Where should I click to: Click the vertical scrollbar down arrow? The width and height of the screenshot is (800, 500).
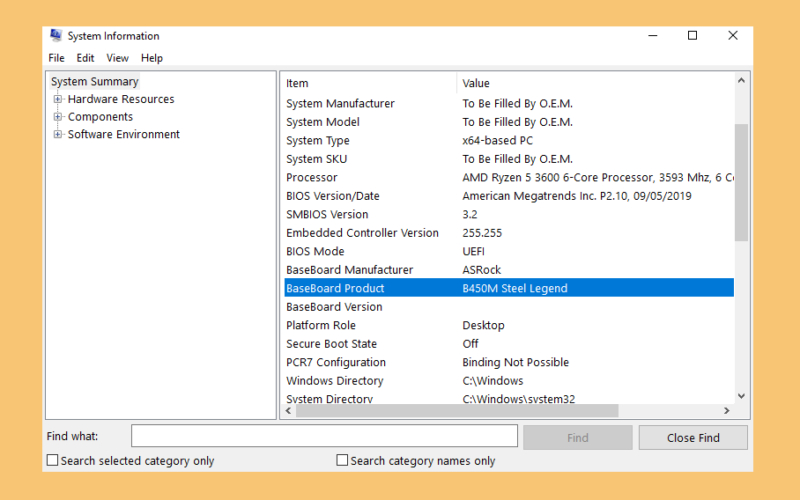(741, 396)
